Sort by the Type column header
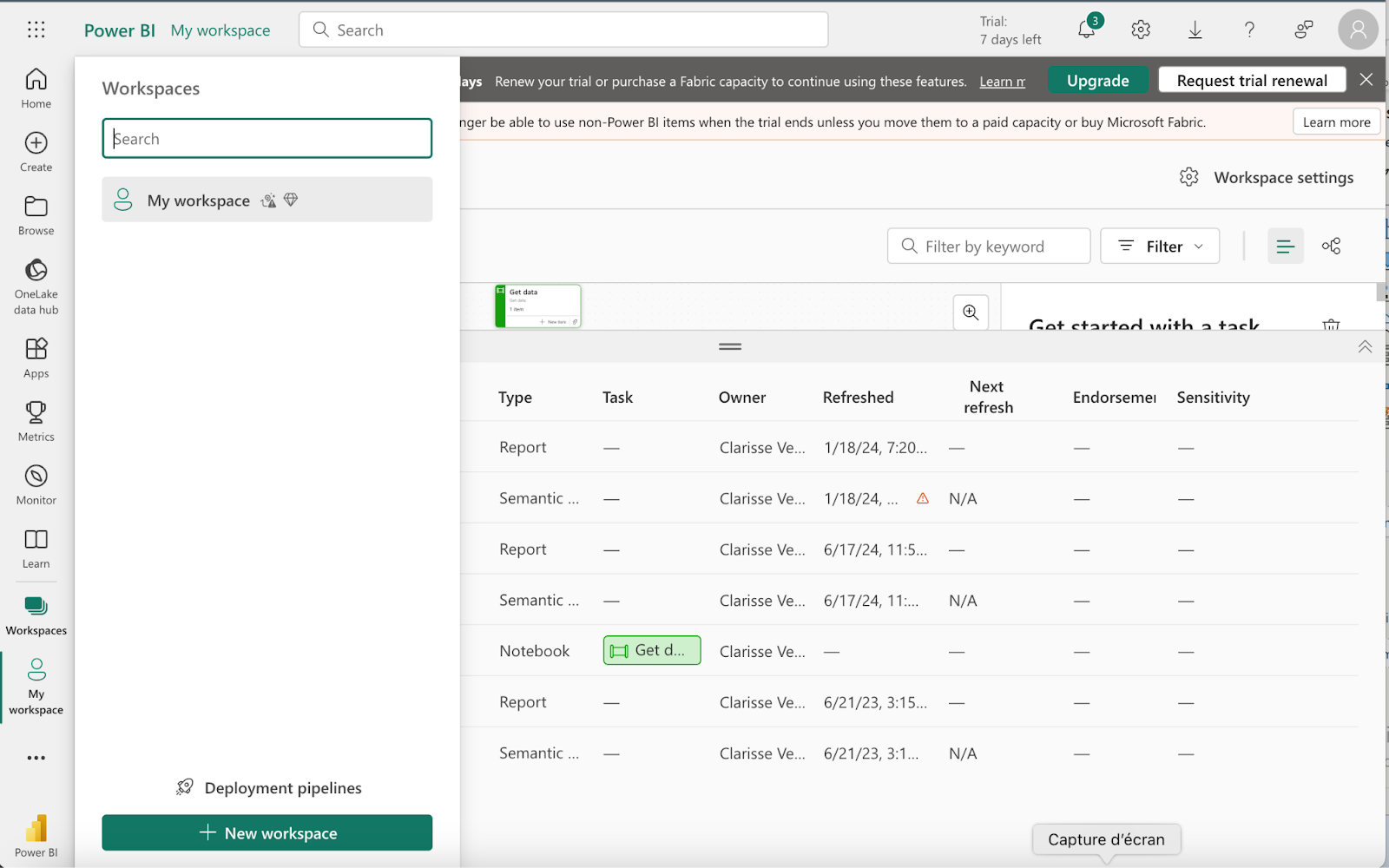 coord(515,398)
